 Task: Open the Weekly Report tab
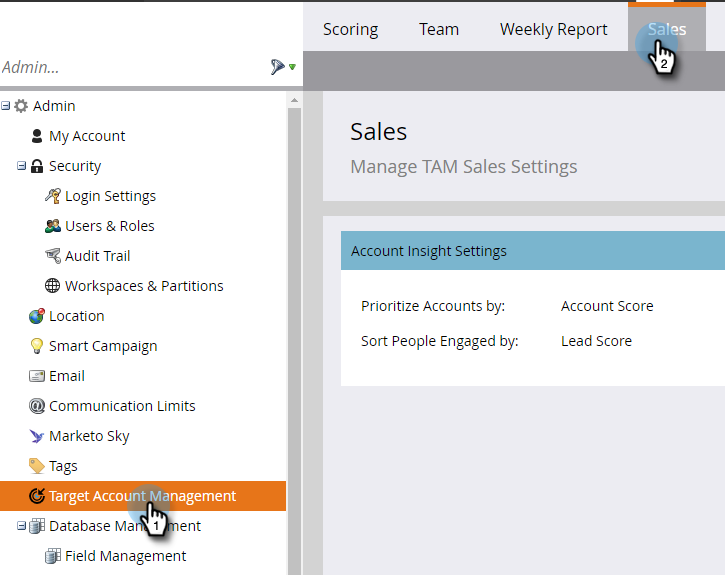[553, 29]
